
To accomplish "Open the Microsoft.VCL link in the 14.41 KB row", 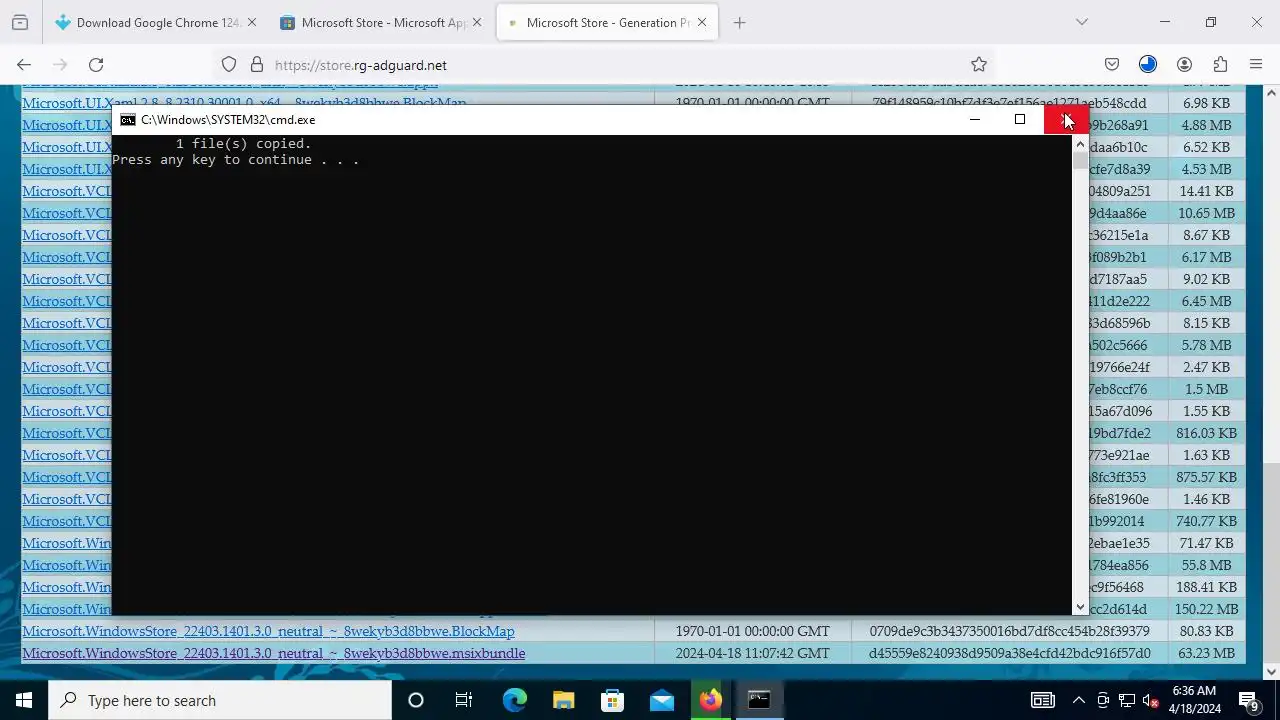I will [67, 191].
